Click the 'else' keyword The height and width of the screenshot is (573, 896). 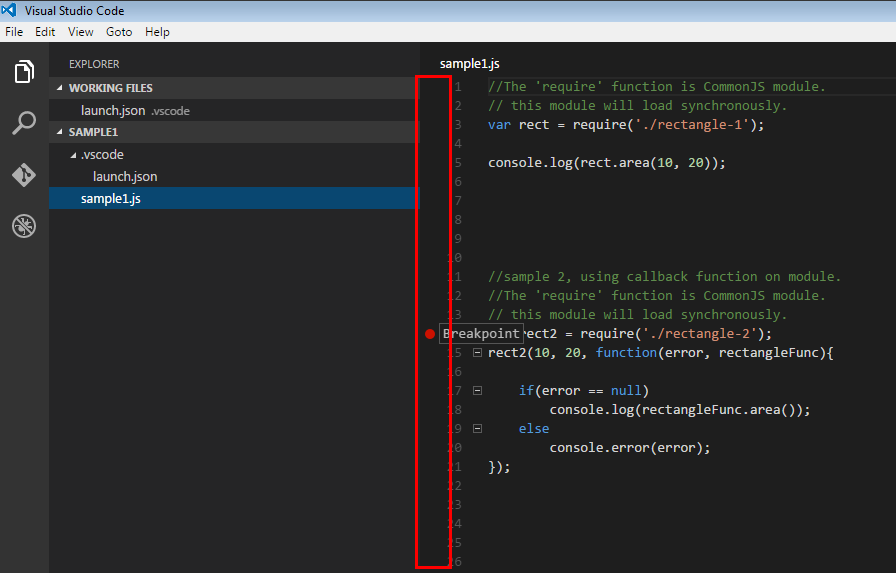534,428
